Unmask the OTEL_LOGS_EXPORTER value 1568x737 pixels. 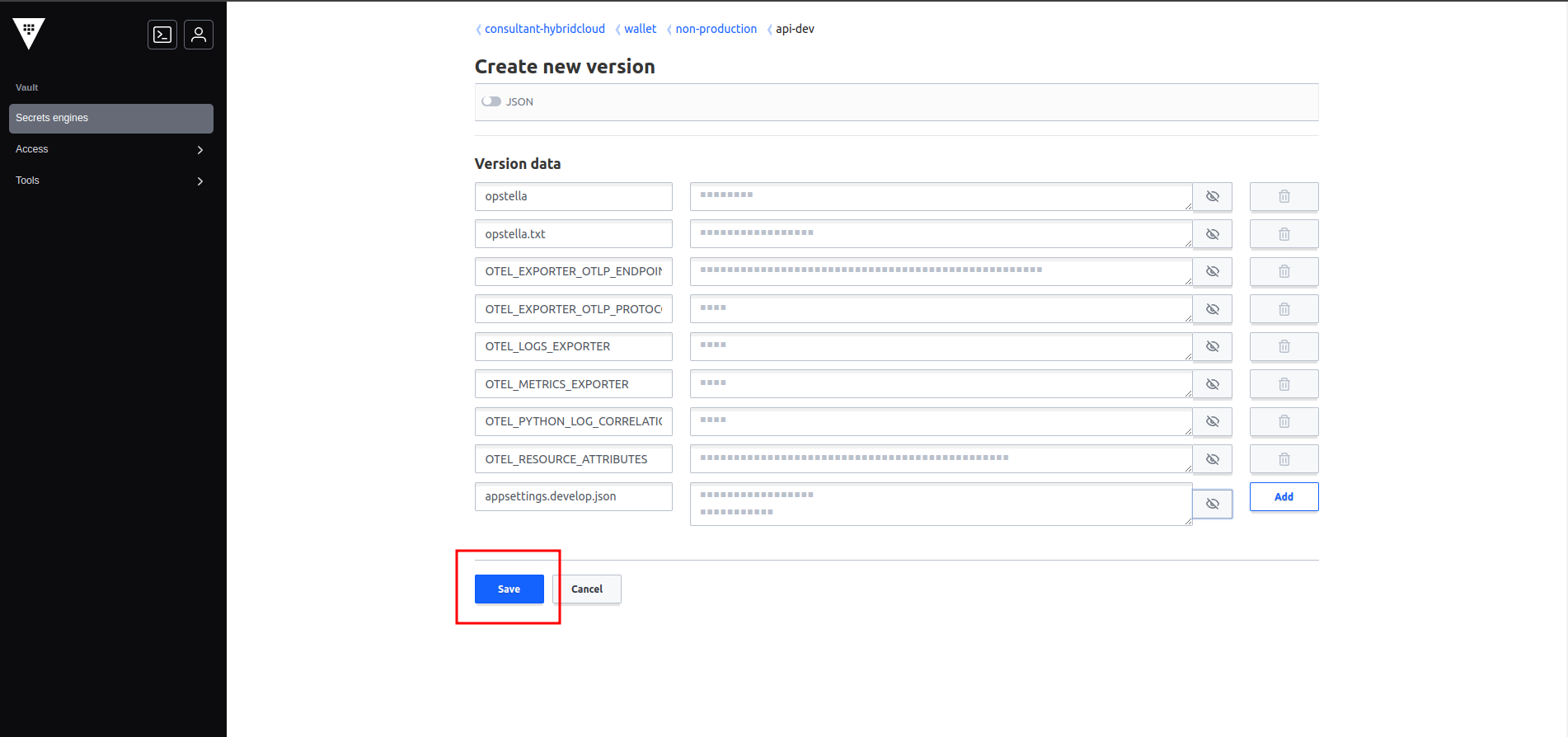tap(1212, 346)
